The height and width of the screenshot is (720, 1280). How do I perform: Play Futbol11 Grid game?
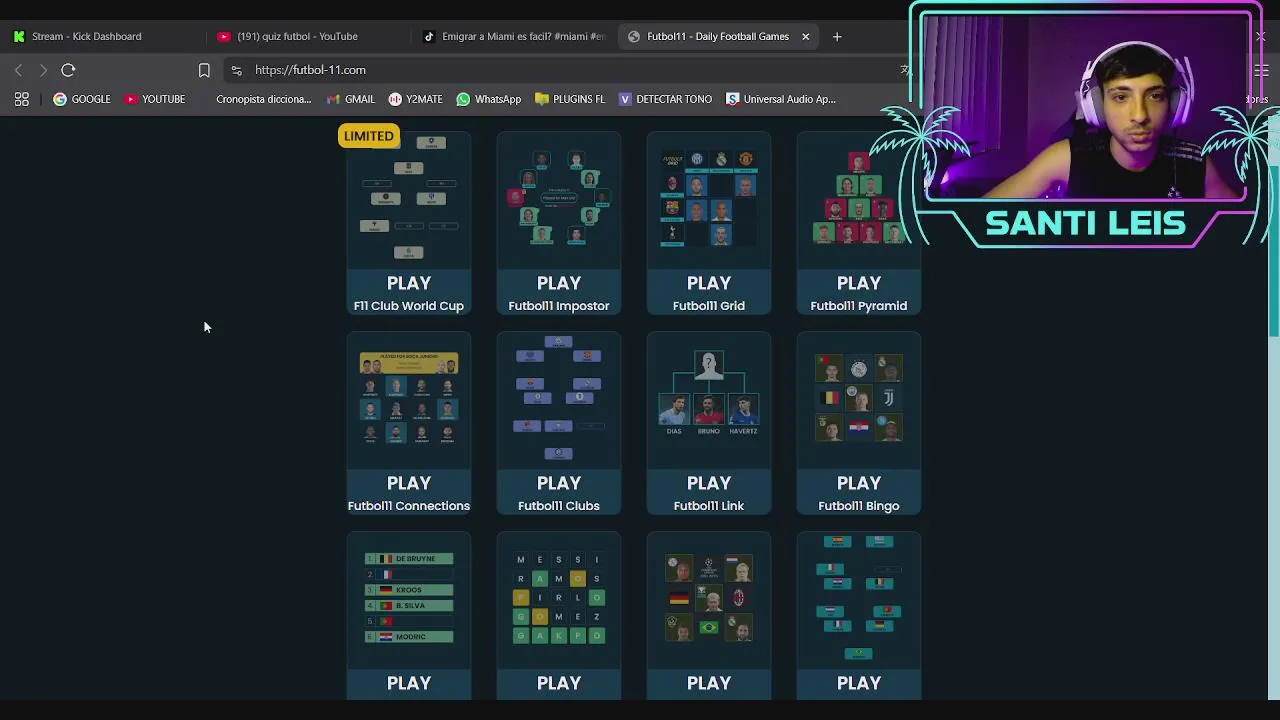point(709,283)
